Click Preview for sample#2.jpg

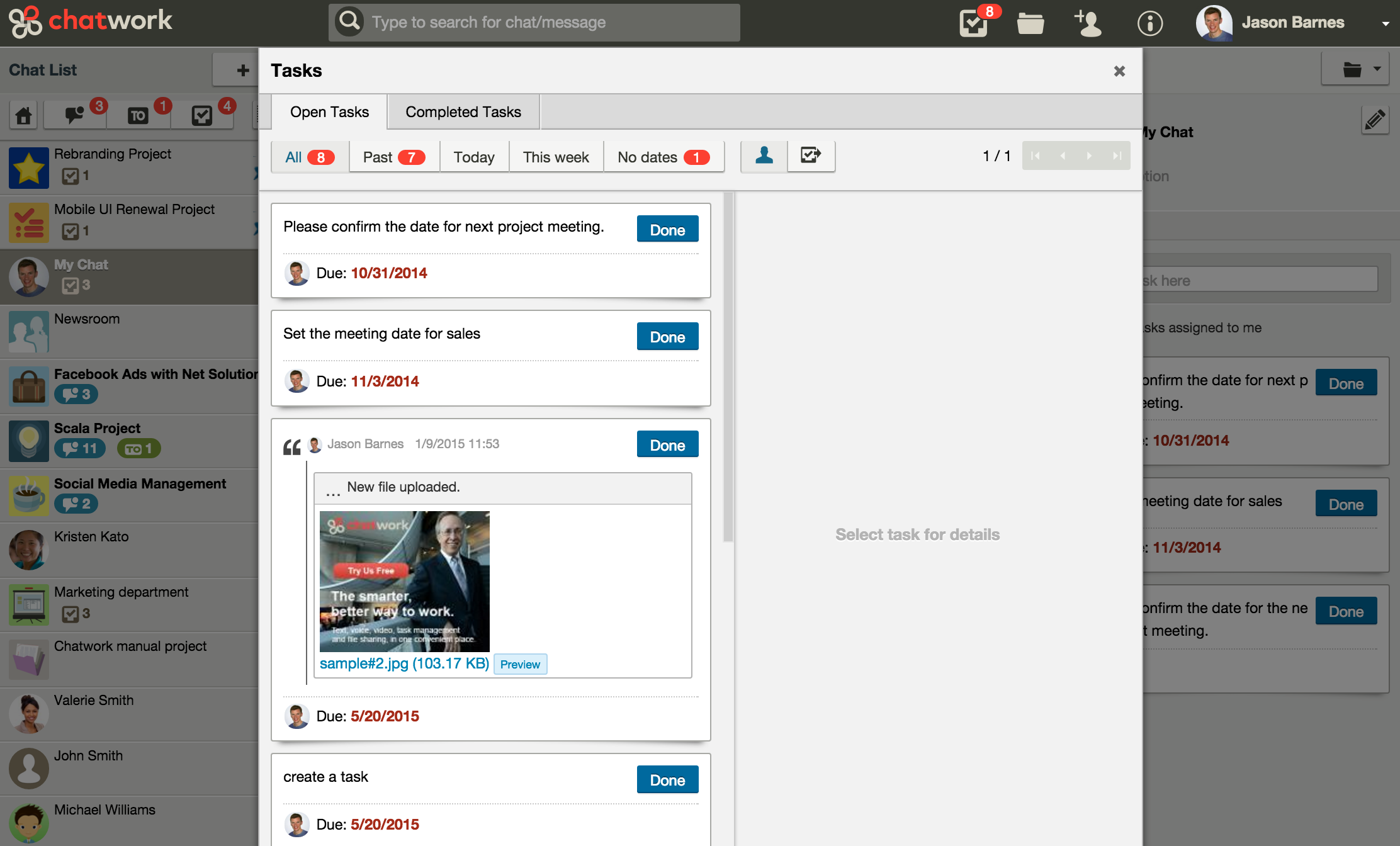[x=520, y=664]
